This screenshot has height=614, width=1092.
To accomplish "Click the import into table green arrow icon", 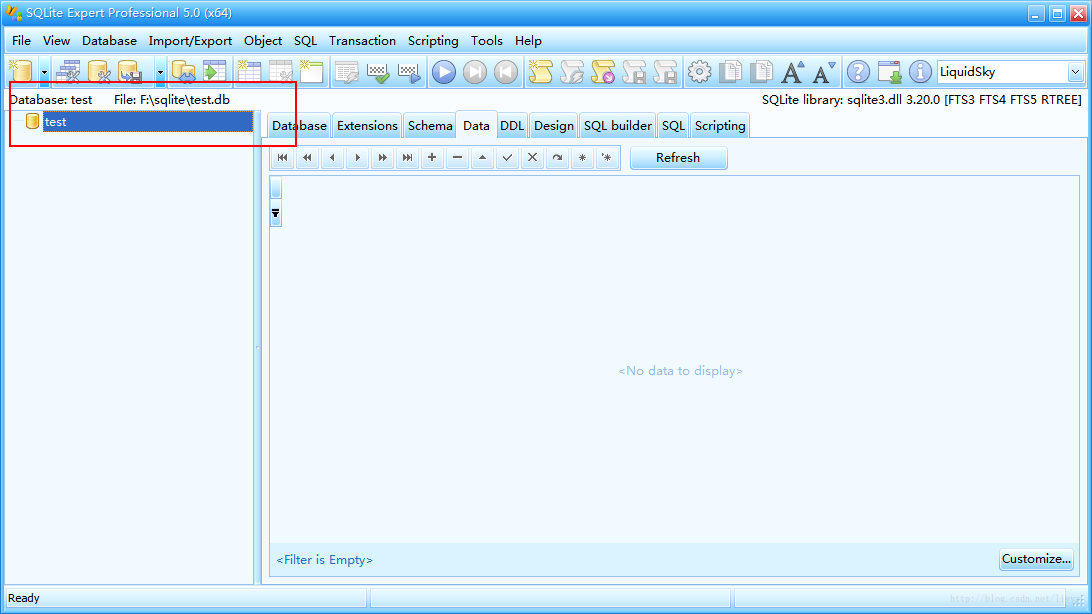I will pyautogui.click(x=214, y=72).
